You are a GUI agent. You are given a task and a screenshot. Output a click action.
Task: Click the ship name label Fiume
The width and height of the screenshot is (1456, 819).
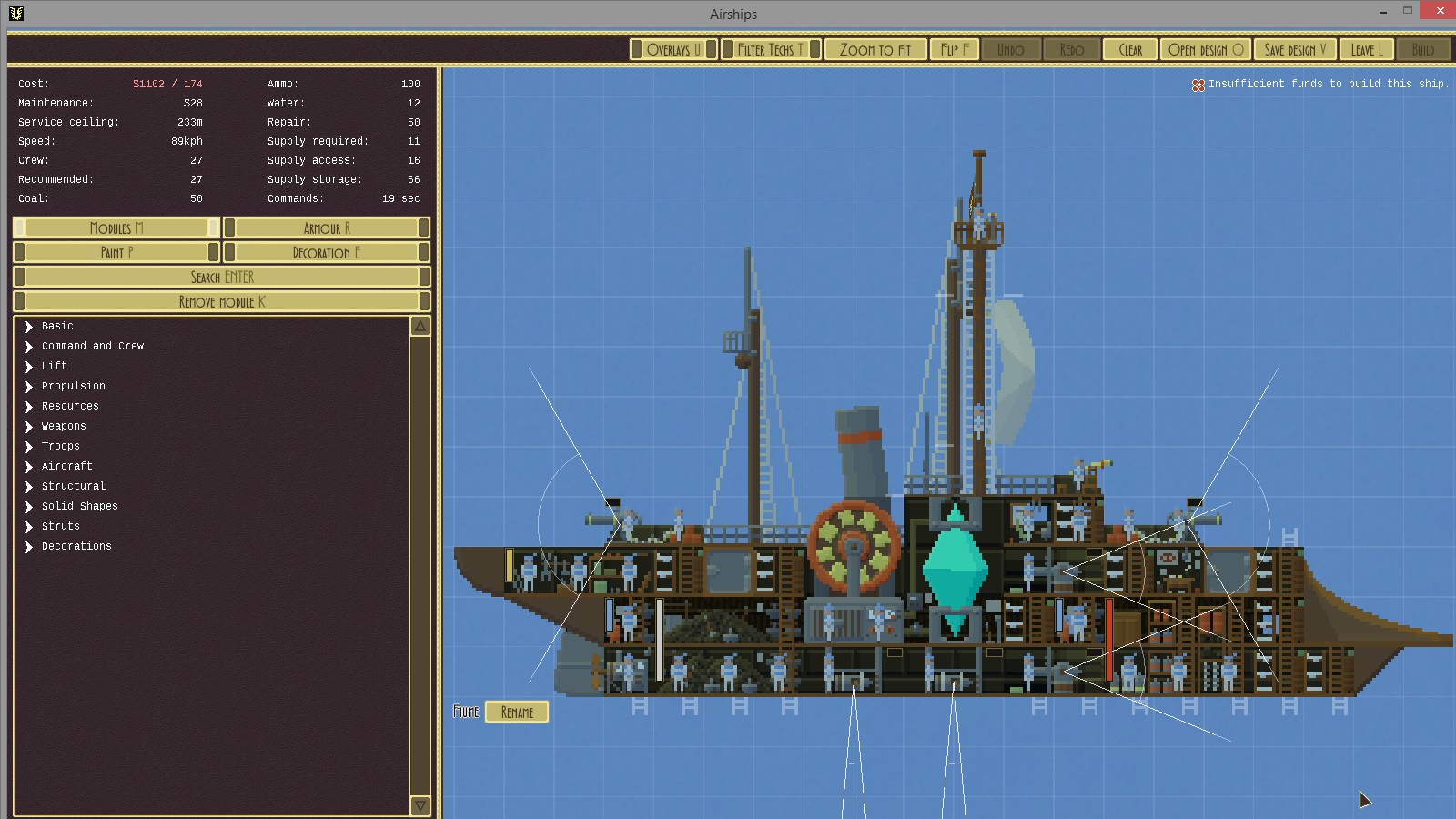coord(466,712)
